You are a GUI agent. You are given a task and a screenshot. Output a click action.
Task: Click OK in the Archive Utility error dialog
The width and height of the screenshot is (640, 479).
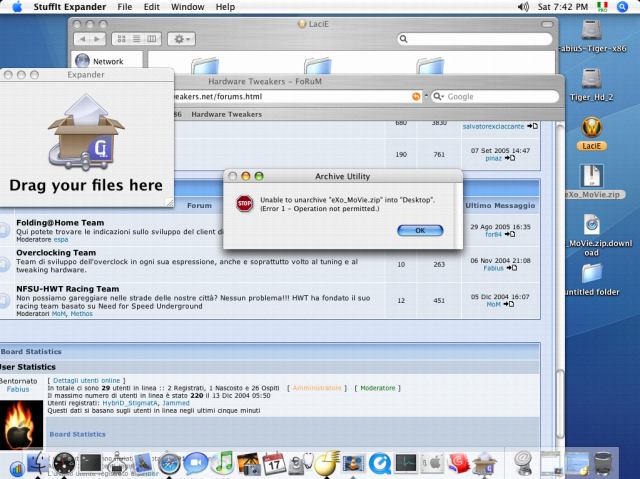click(420, 231)
